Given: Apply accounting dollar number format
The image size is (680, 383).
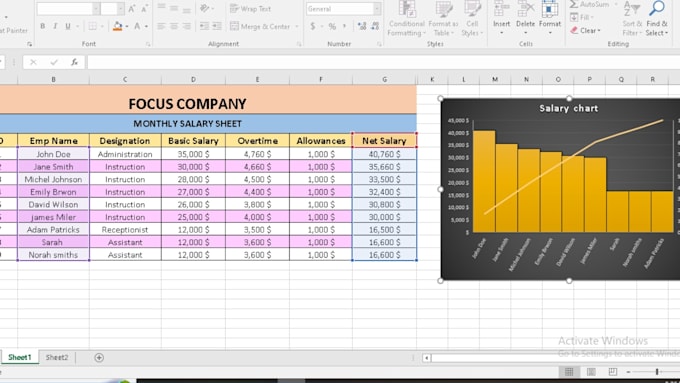Looking at the screenshot, I should (x=313, y=26).
